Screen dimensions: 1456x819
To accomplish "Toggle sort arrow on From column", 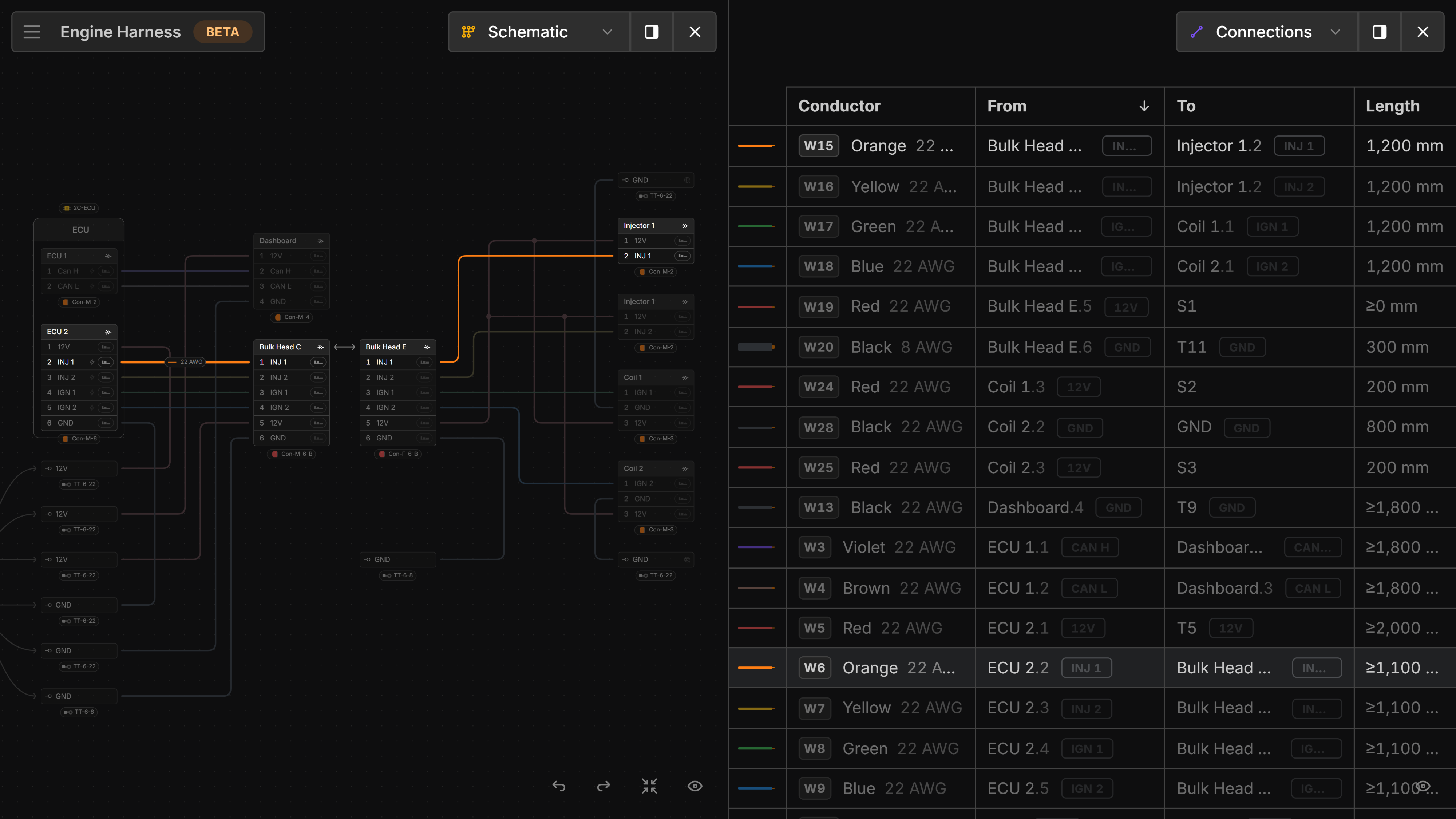I will (x=1143, y=106).
